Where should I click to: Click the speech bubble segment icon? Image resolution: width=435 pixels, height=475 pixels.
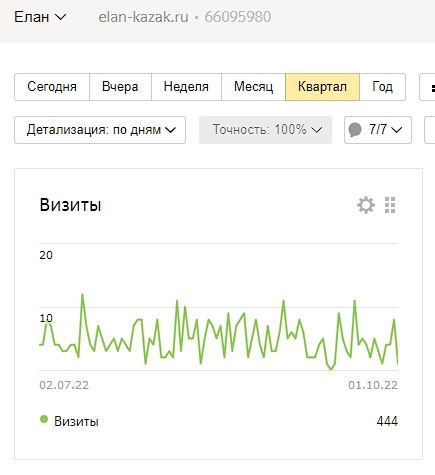[355, 130]
